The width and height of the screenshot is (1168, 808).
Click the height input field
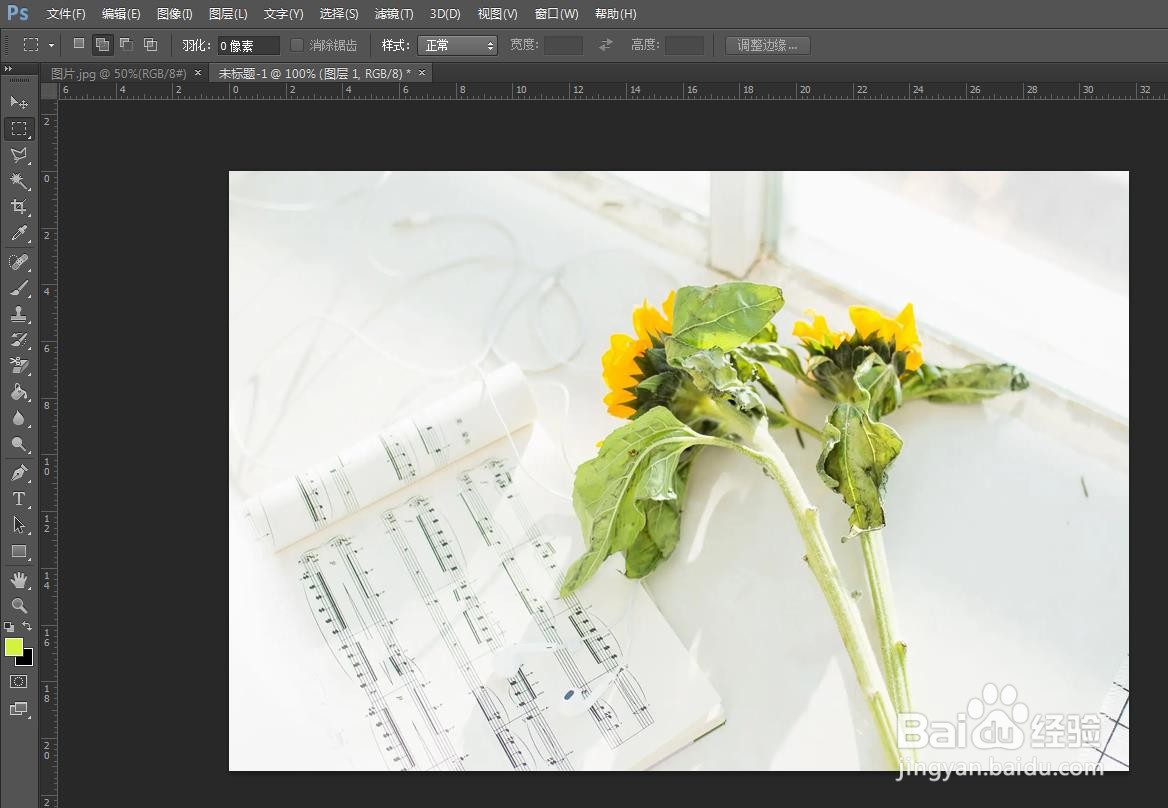click(x=684, y=45)
